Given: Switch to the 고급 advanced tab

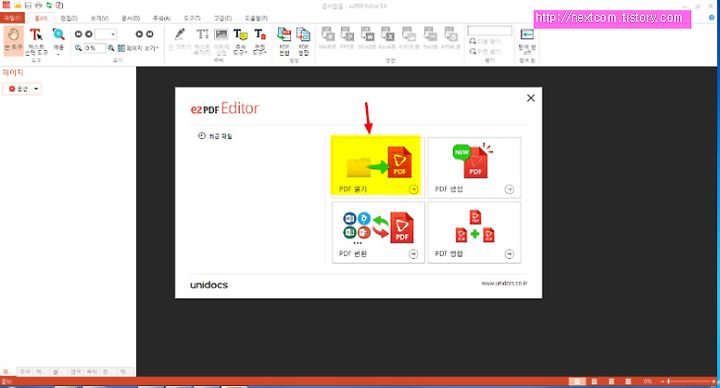Looking at the screenshot, I should pyautogui.click(x=223, y=18).
